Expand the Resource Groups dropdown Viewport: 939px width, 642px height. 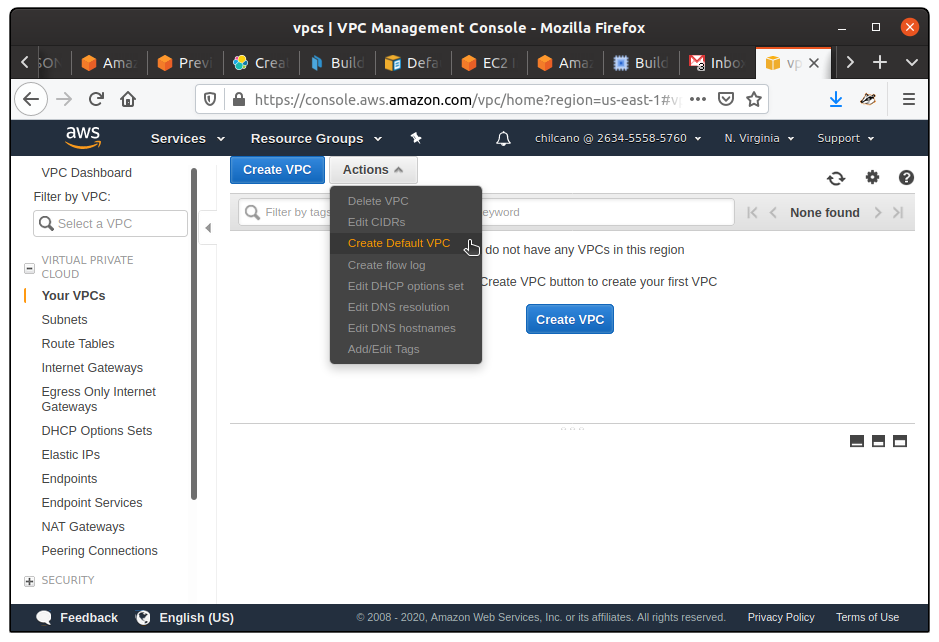click(x=316, y=138)
